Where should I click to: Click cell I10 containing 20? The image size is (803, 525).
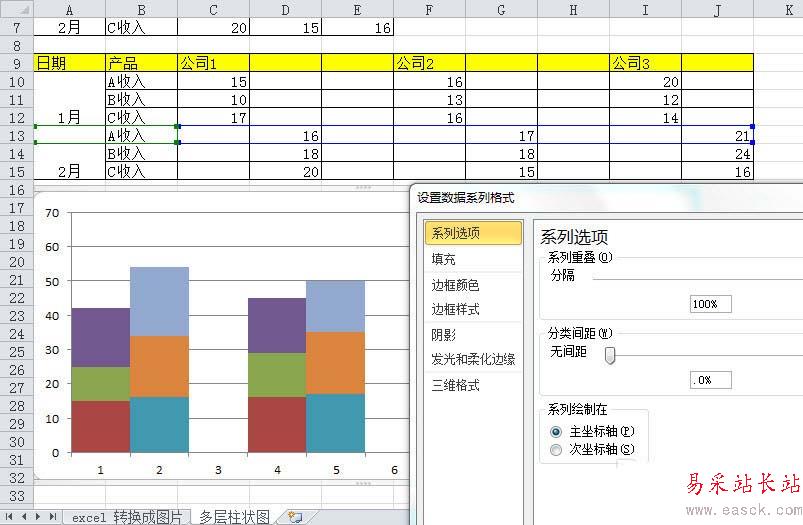pyautogui.click(x=645, y=81)
